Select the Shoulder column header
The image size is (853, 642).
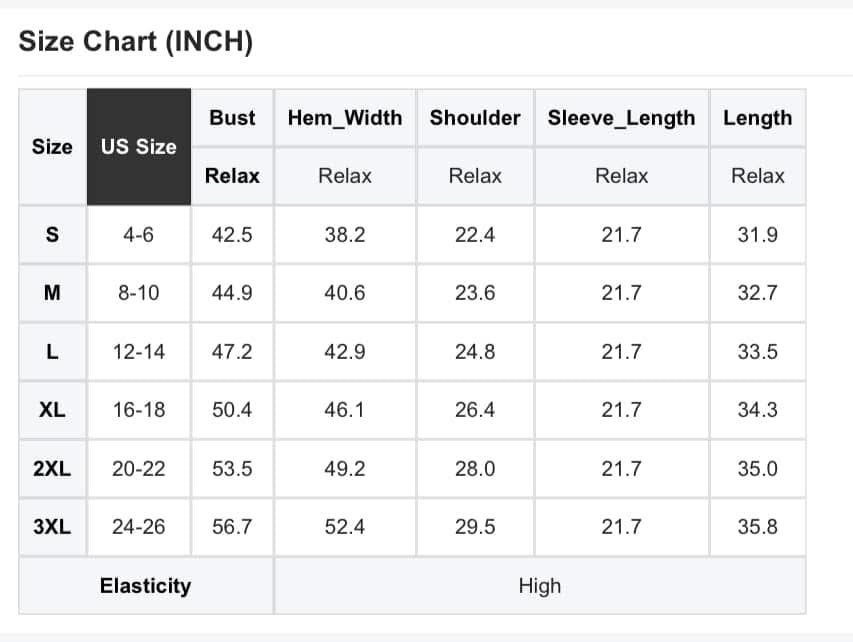pos(475,118)
